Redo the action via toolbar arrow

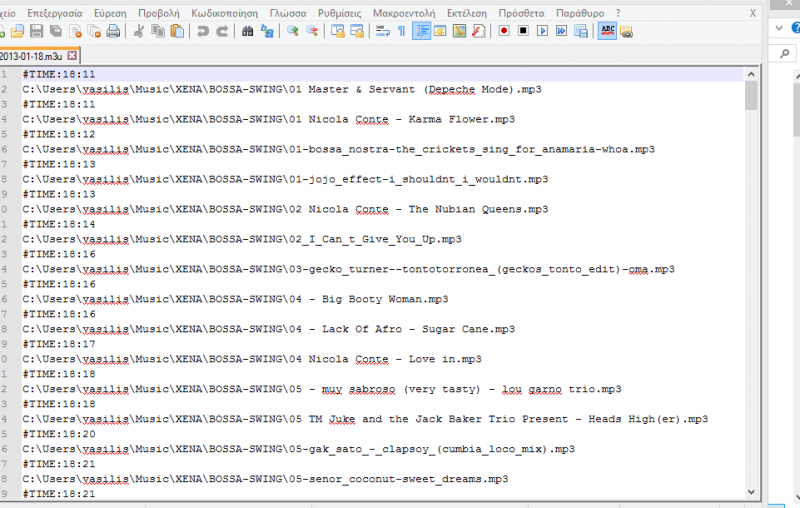click(x=222, y=32)
